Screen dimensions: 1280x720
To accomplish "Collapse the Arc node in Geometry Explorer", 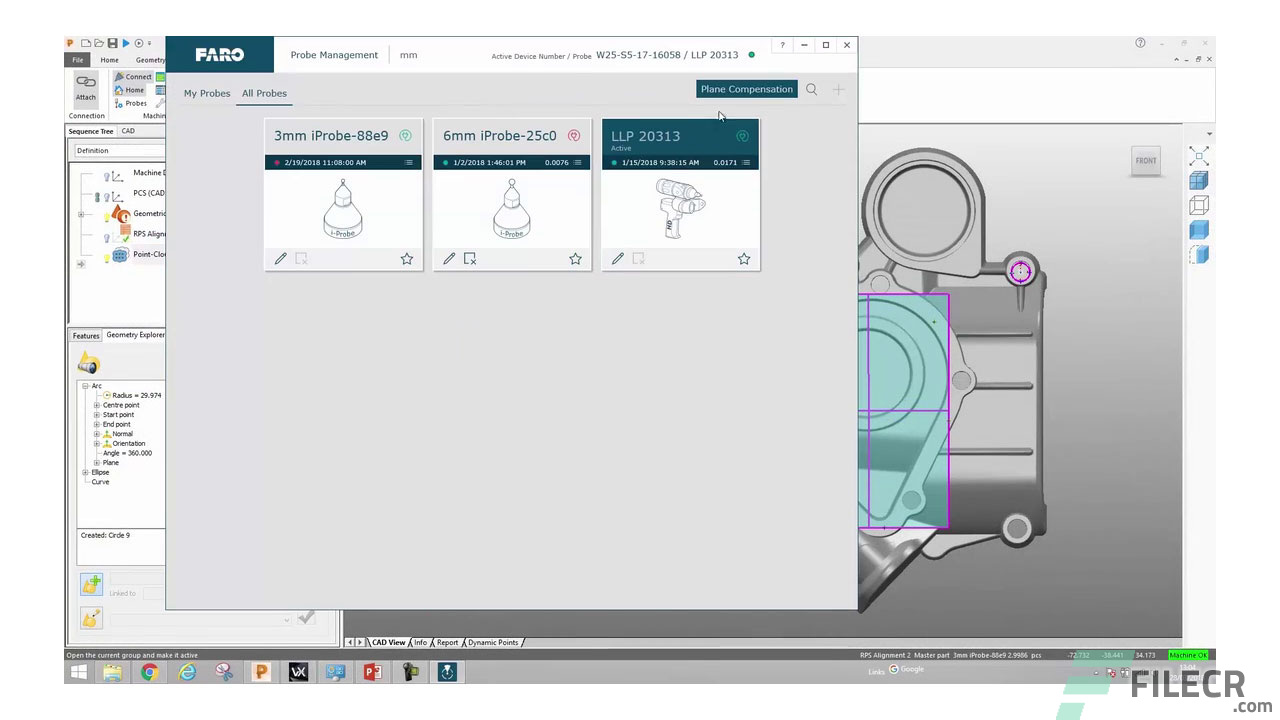I will pyautogui.click(x=85, y=386).
